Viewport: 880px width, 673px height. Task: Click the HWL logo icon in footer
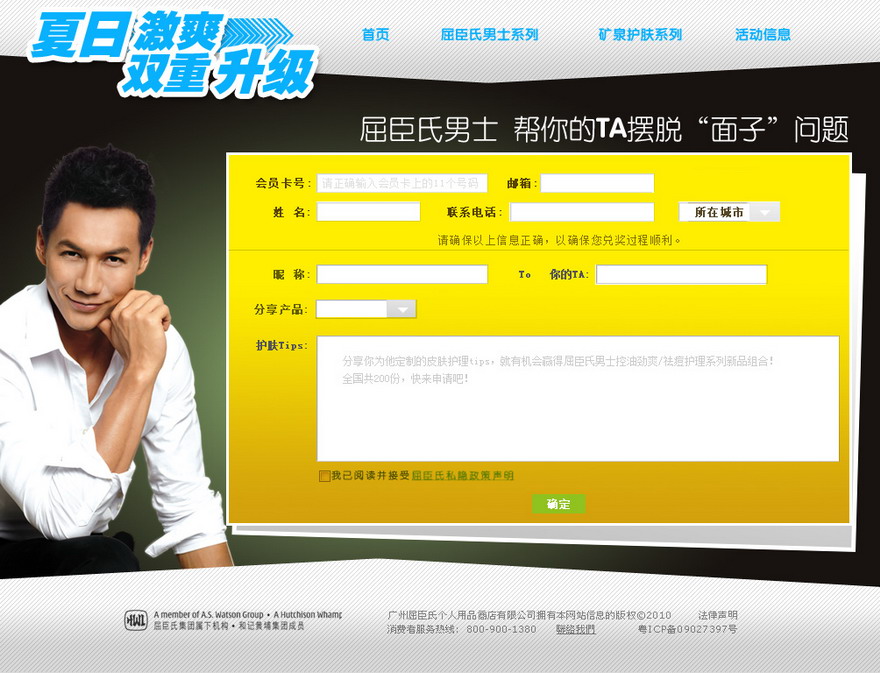click(136, 620)
